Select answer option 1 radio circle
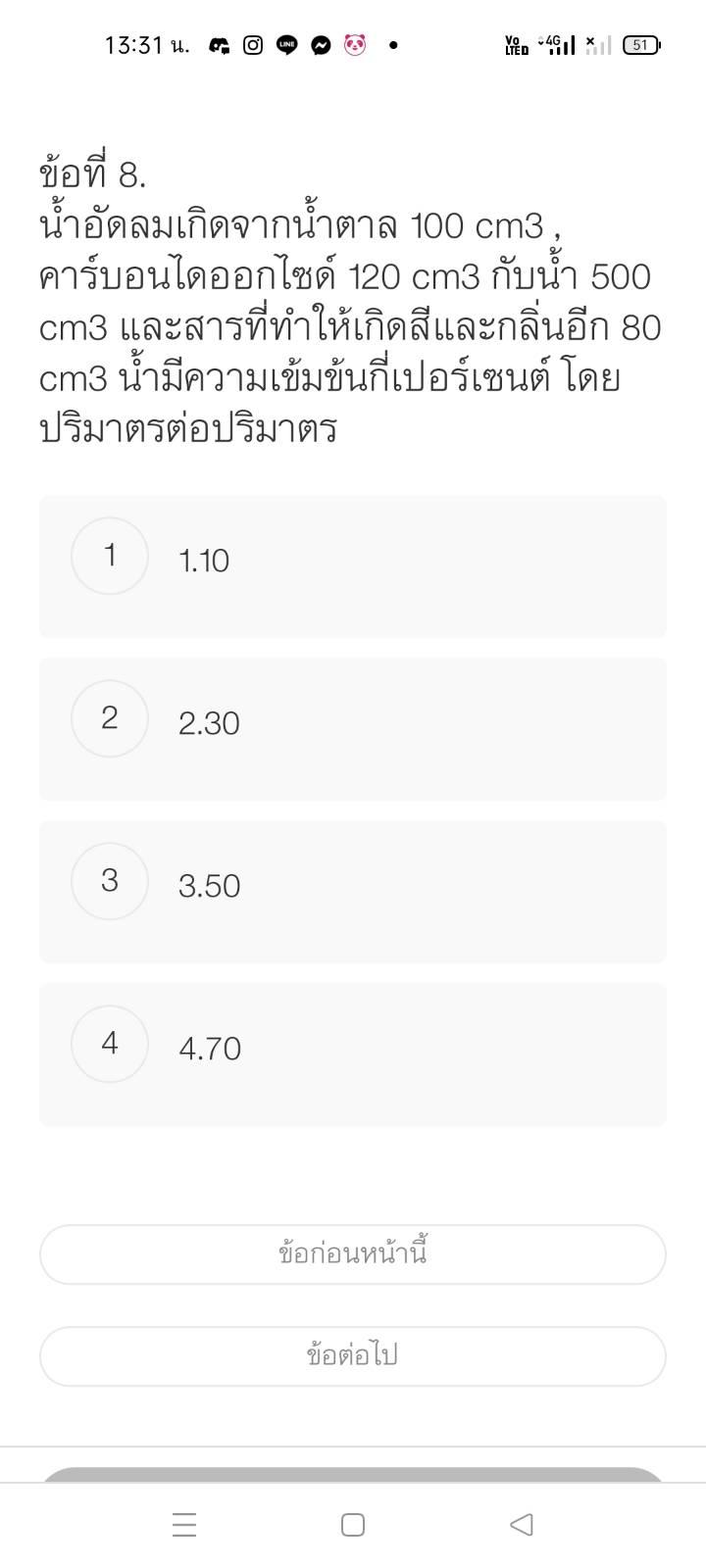706x1568 pixels. pyautogui.click(x=110, y=556)
